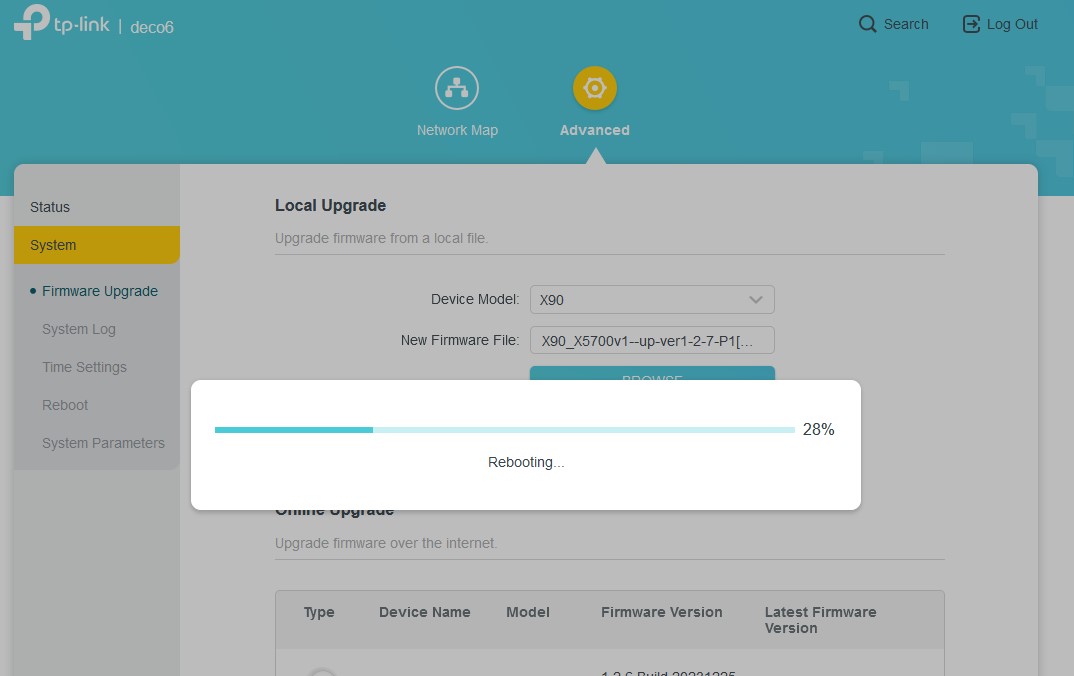Click the Latest Firmware Version column header
This screenshot has height=676, width=1074.
click(820, 620)
